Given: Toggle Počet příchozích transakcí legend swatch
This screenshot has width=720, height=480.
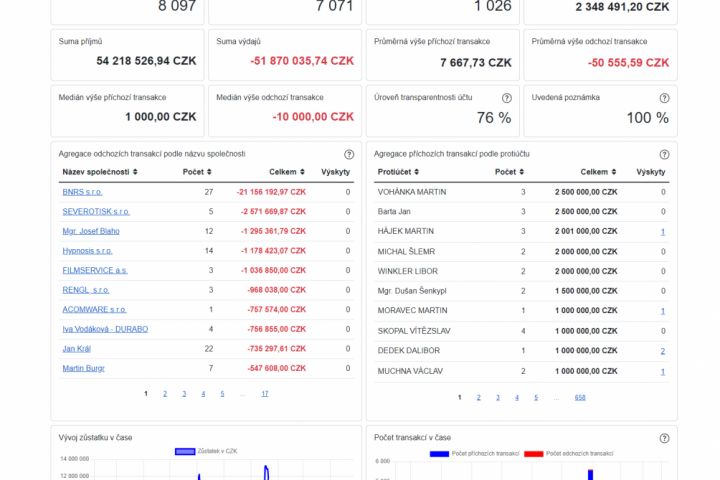Looking at the screenshot, I should point(439,454).
